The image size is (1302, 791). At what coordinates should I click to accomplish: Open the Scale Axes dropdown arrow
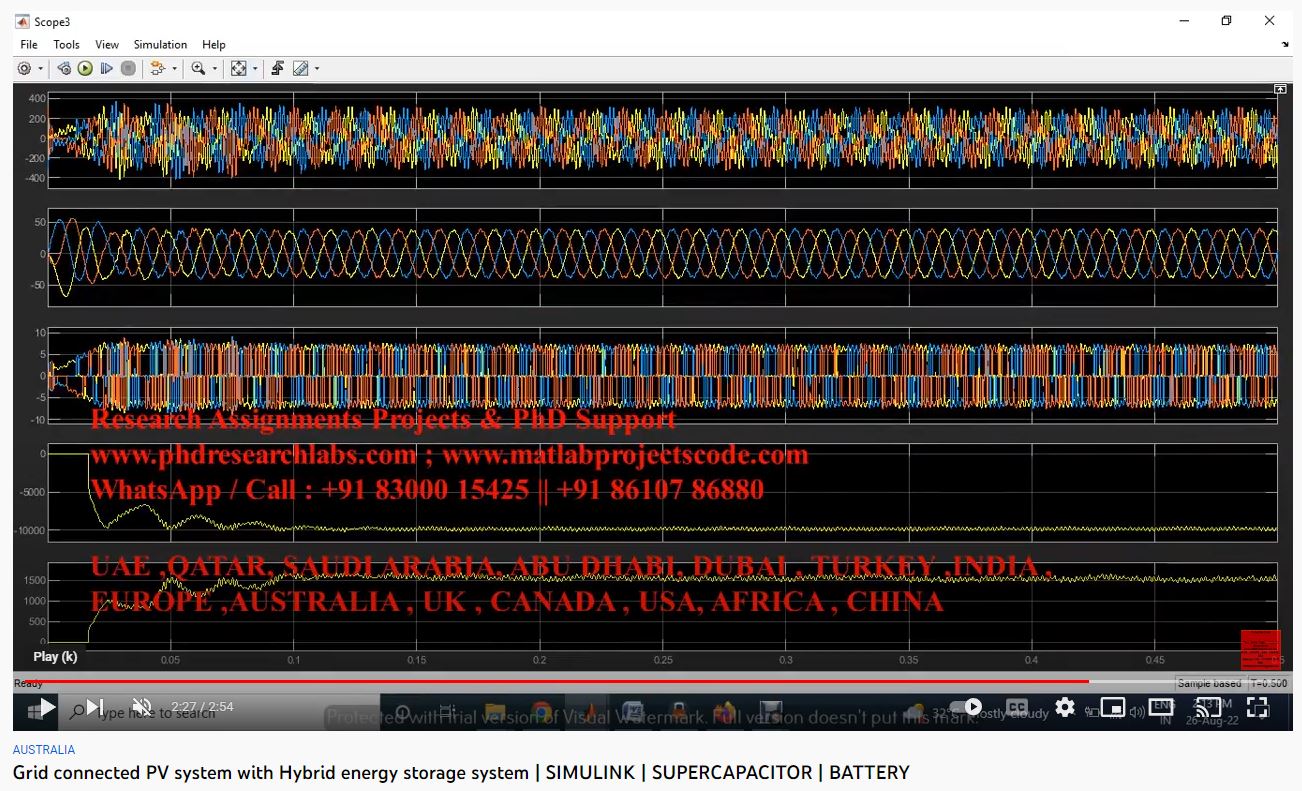pyautogui.click(x=255, y=69)
